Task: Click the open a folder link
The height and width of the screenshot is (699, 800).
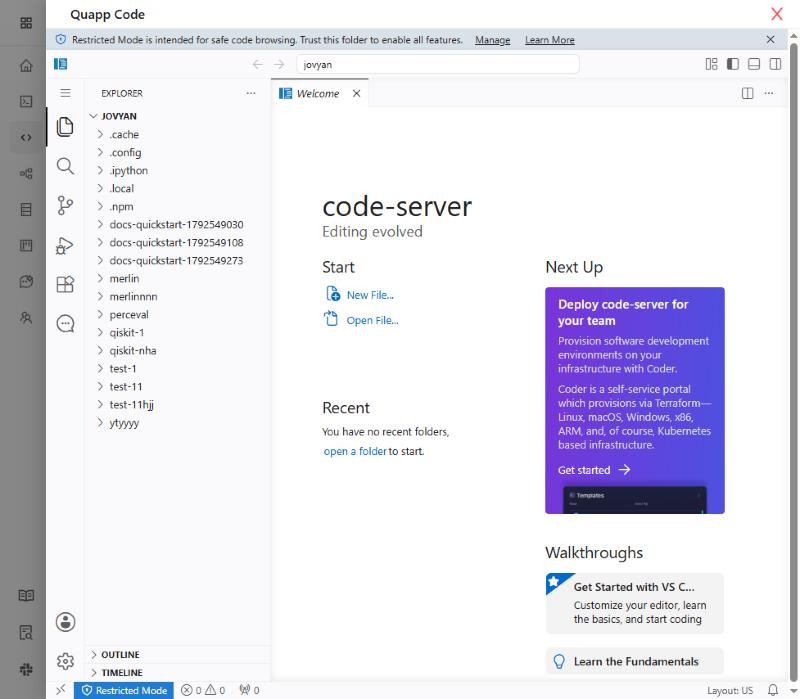Action: [x=355, y=451]
